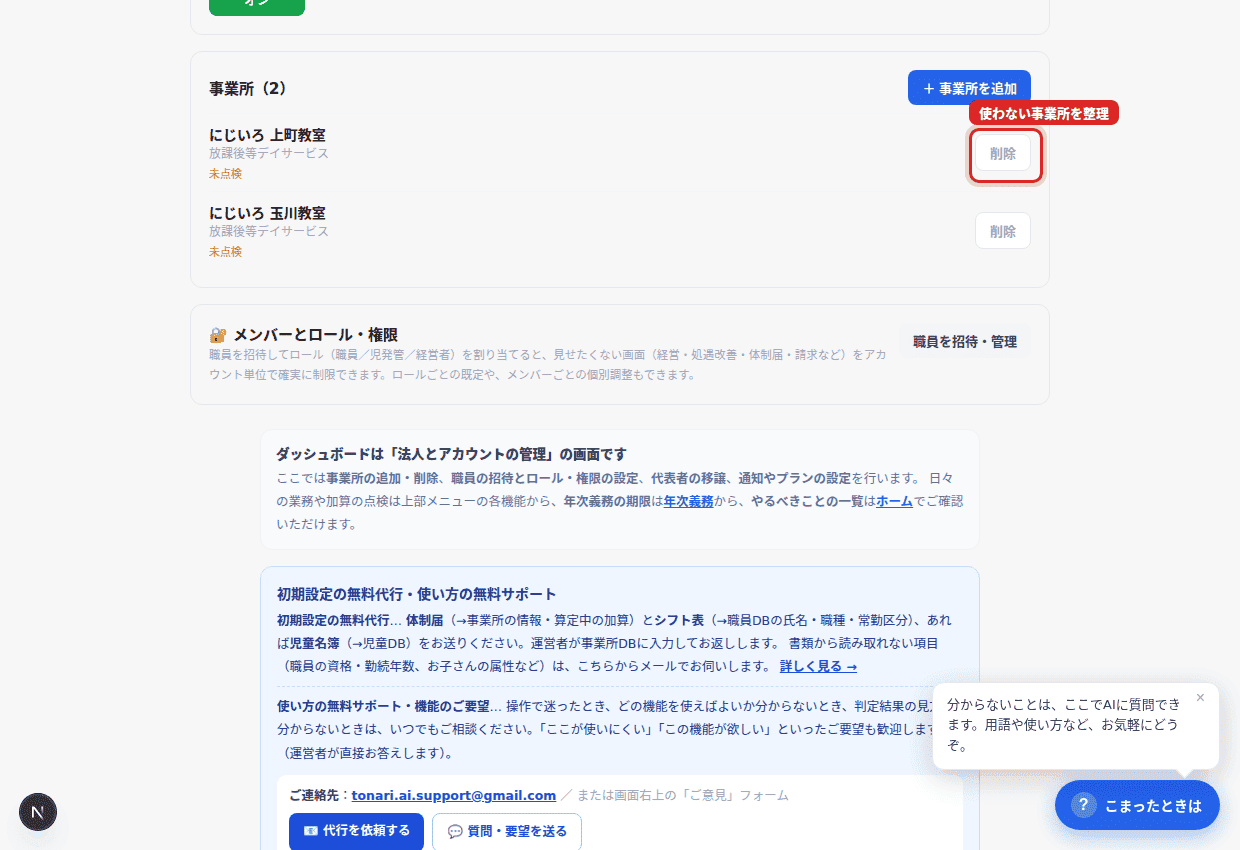Select the にじいろ 玉川教室 office name

267,213
